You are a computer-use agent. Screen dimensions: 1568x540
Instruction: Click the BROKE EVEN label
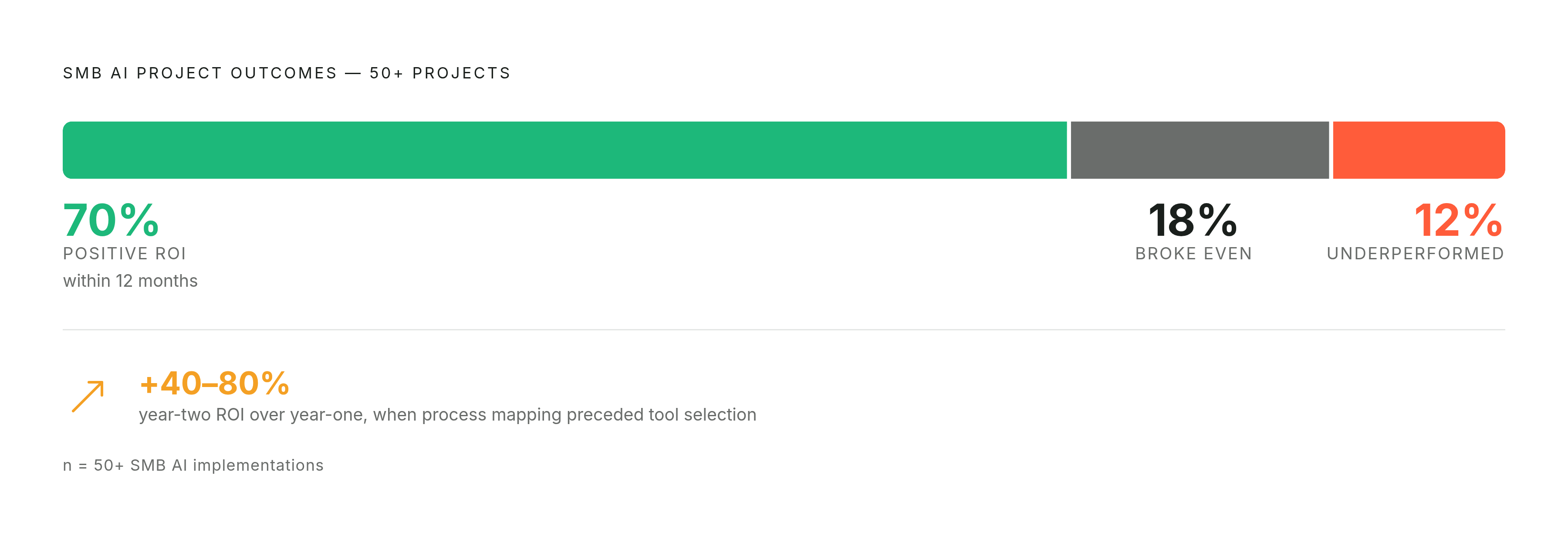[x=1194, y=253]
